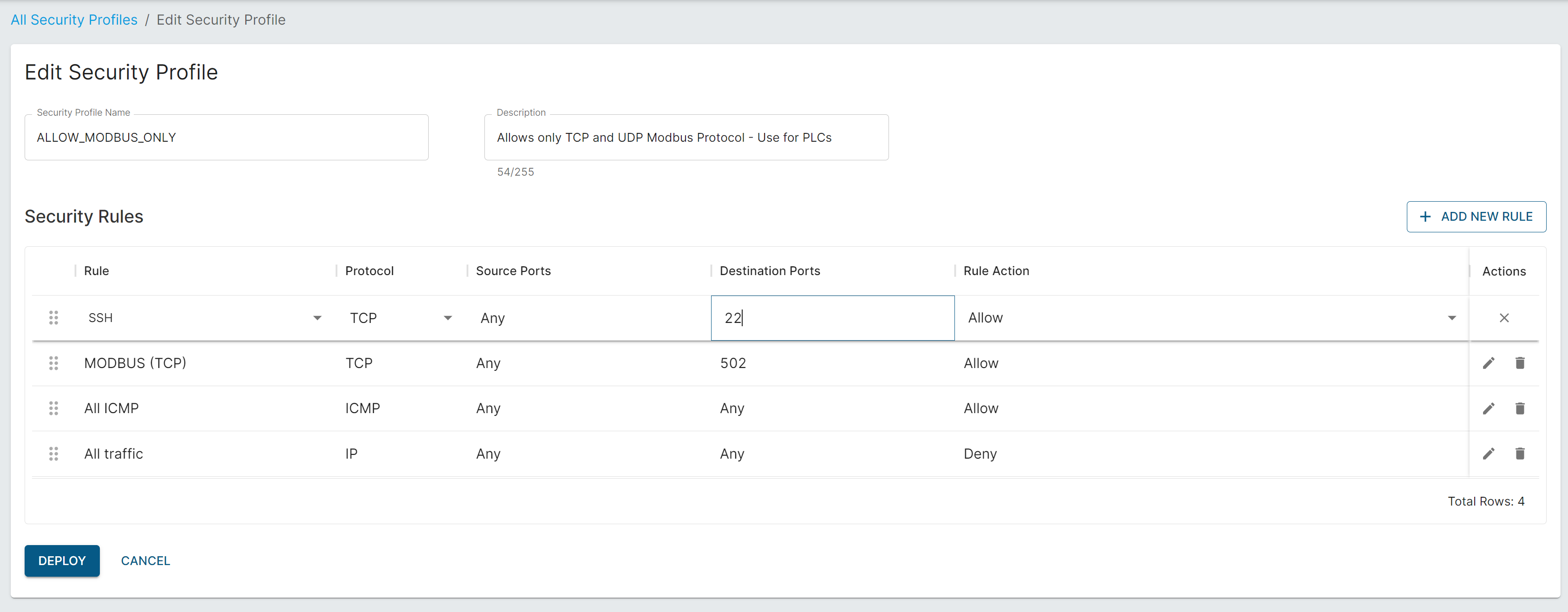The height and width of the screenshot is (612, 1568).
Task: Grab the MODBUS (TCP) row drag handle
Action: coord(53,363)
